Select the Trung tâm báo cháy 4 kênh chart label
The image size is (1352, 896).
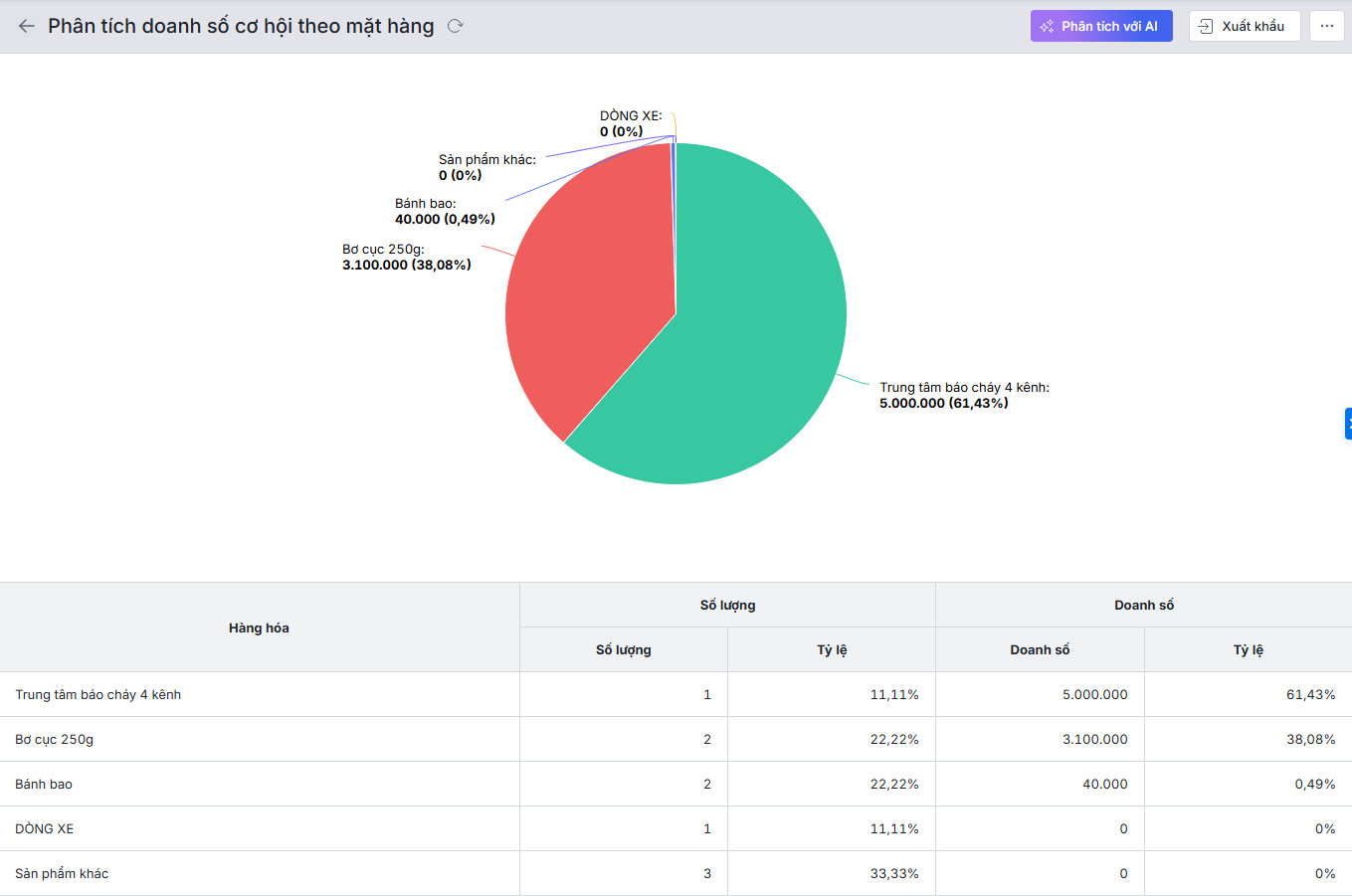[x=963, y=395]
